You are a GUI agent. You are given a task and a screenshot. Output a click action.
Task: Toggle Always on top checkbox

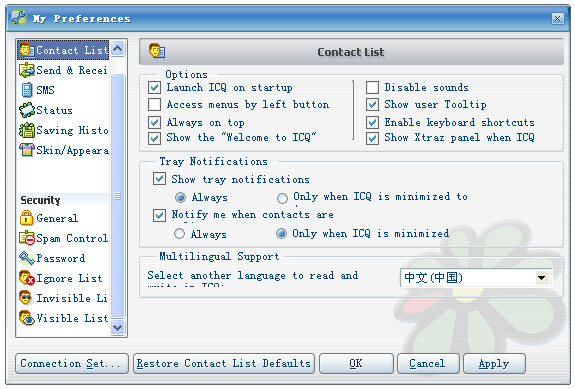tap(154, 122)
